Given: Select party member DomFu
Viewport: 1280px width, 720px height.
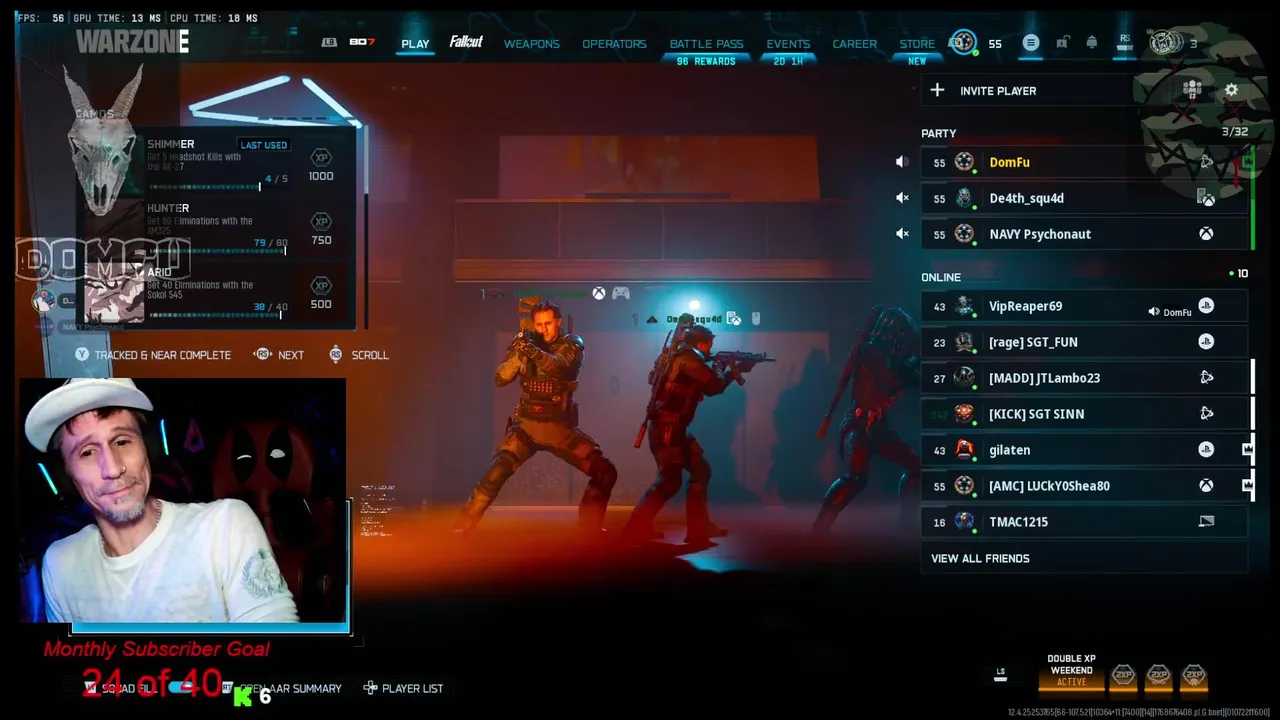Looking at the screenshot, I should pos(1084,162).
